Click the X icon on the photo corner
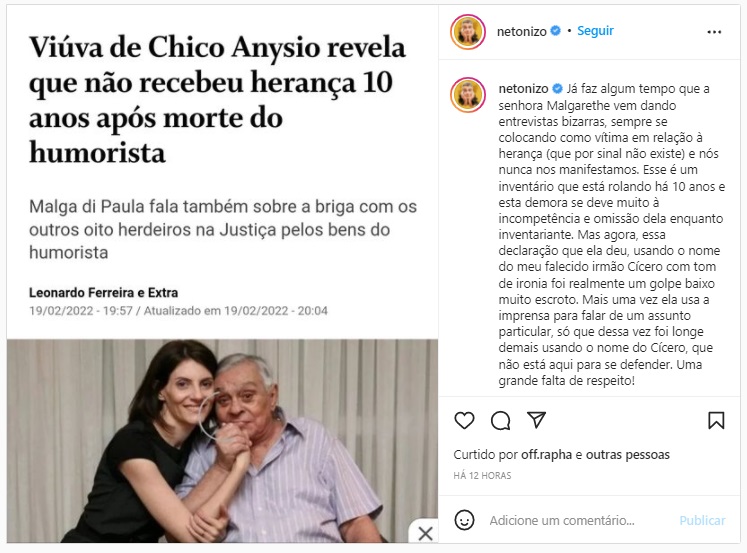The image size is (747, 553). tap(425, 533)
